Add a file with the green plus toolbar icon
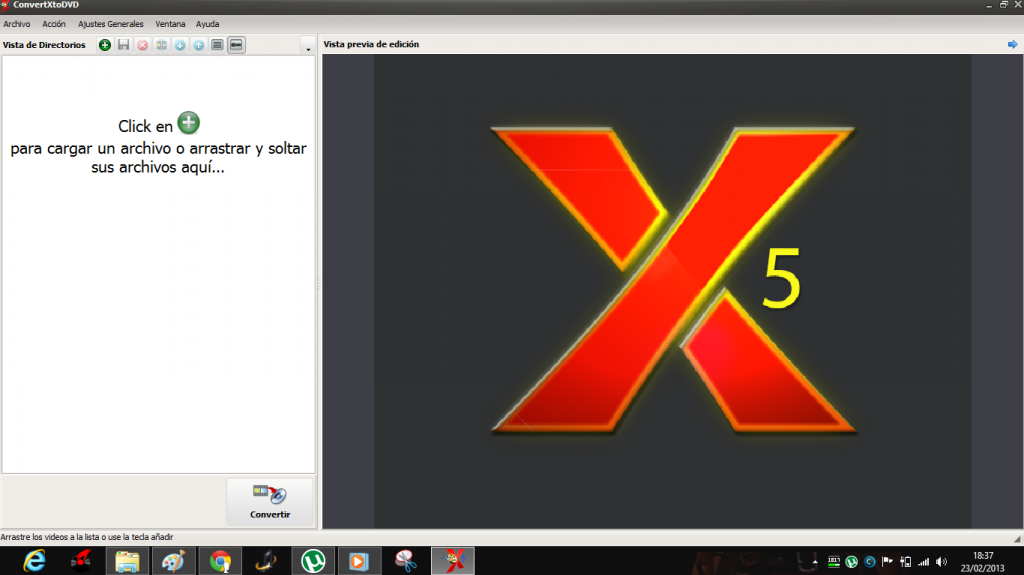The height and width of the screenshot is (575, 1024). [104, 45]
